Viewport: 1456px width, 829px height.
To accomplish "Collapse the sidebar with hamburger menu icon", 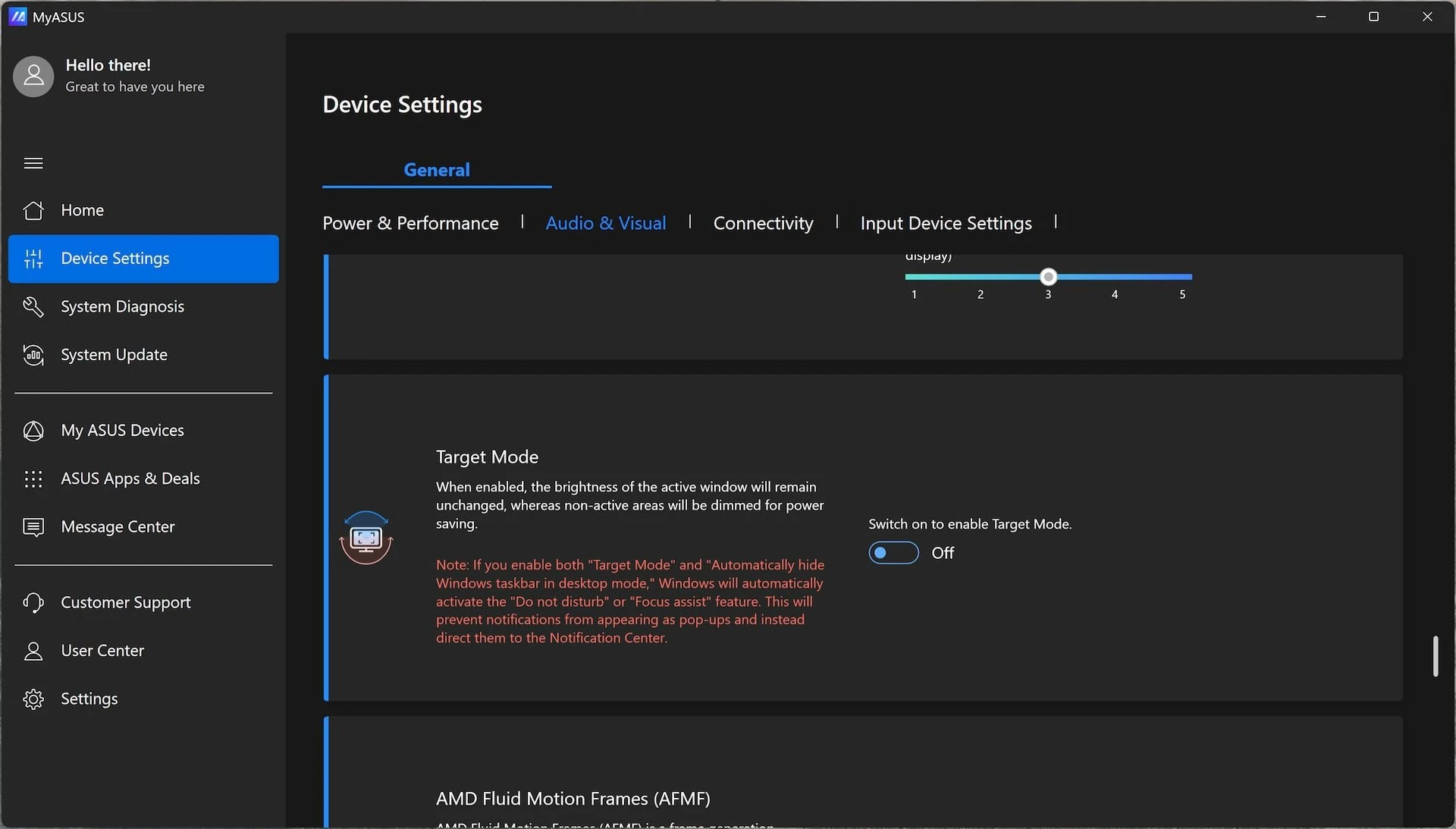I will 33,163.
